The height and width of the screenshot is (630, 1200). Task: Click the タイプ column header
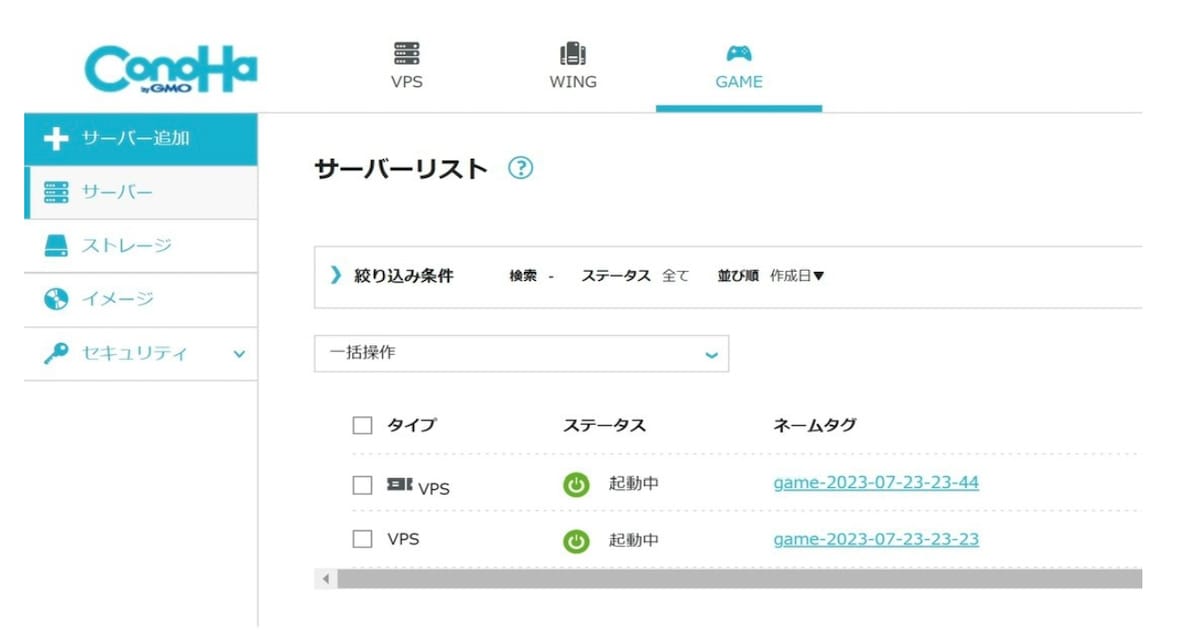(411, 425)
